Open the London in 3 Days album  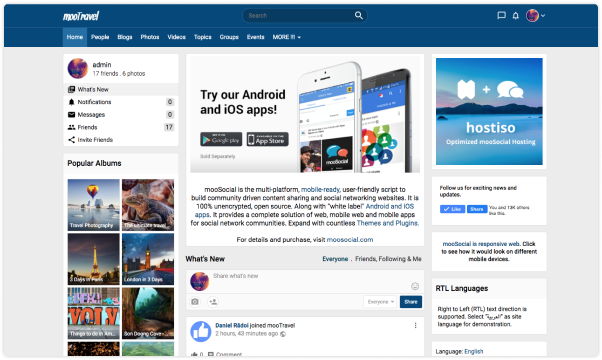coord(148,259)
